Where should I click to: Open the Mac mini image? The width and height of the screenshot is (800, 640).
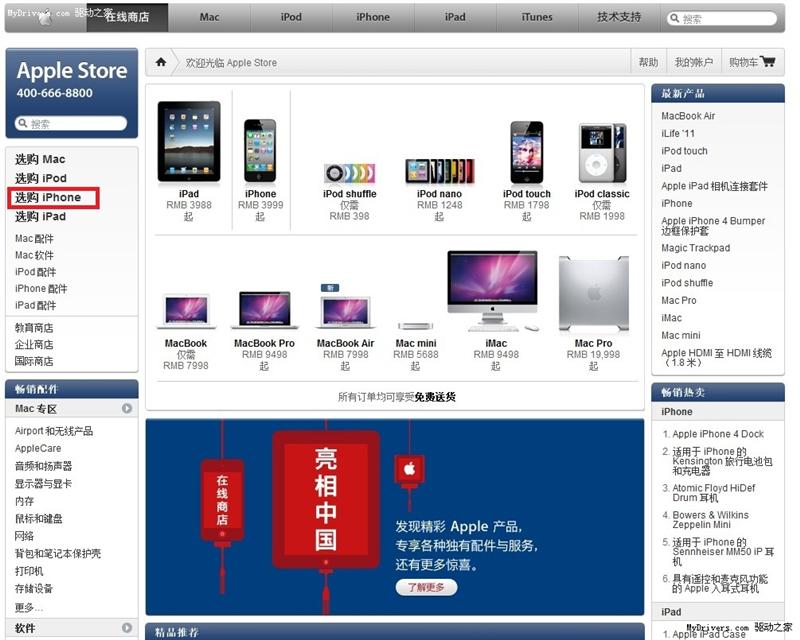tap(416, 326)
